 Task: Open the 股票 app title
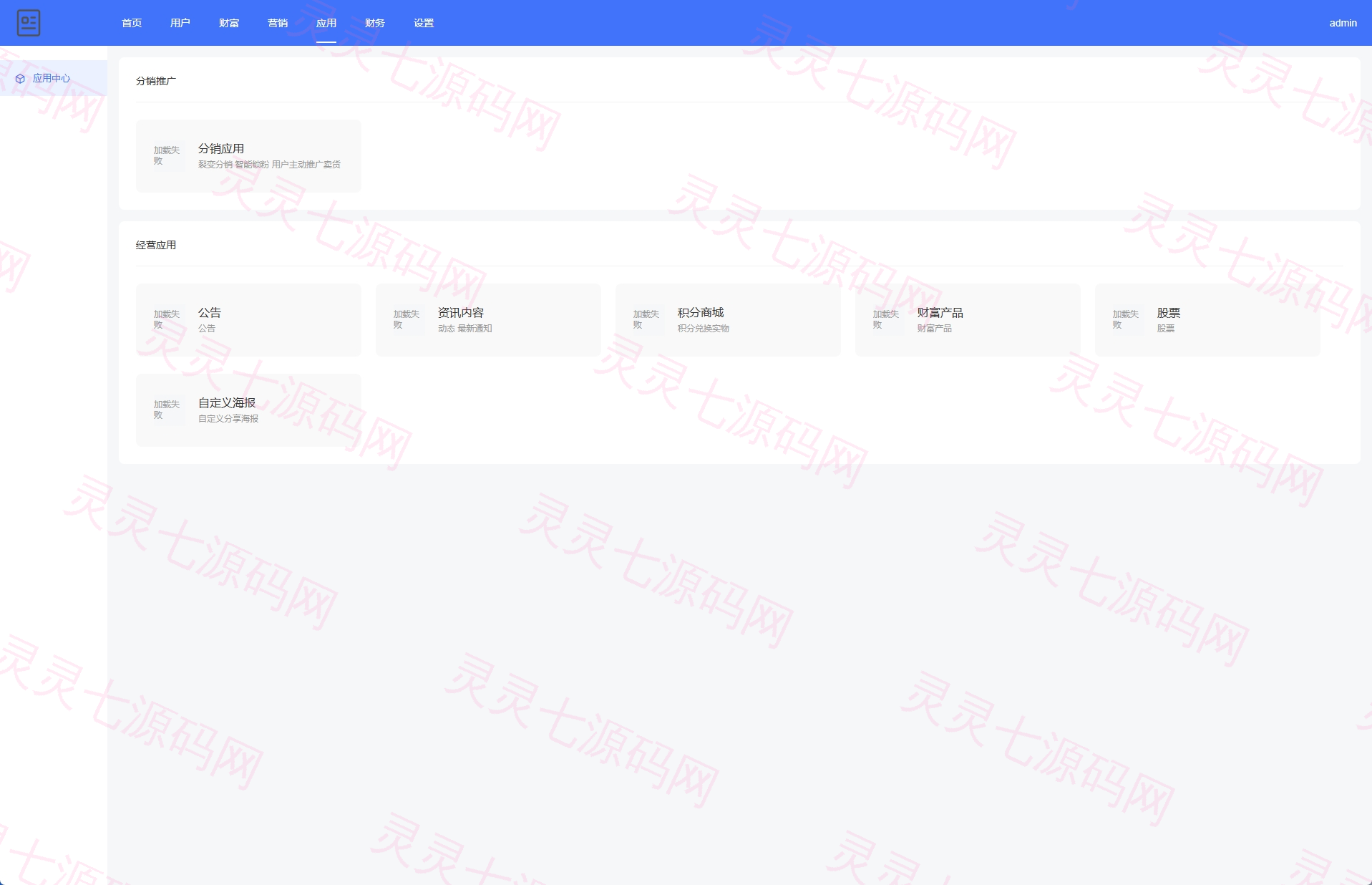[x=1169, y=312]
